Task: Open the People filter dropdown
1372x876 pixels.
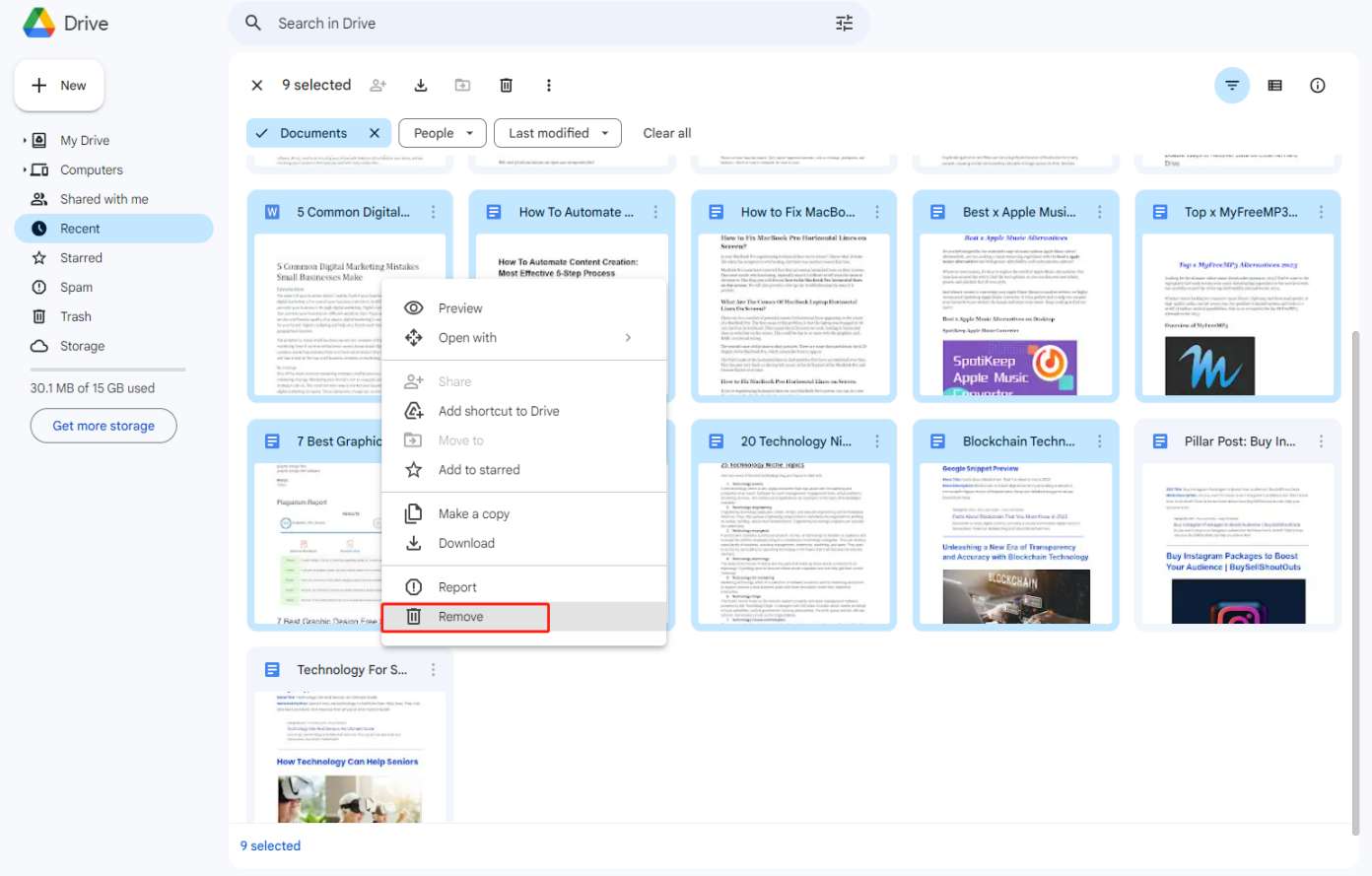Action: coord(444,133)
